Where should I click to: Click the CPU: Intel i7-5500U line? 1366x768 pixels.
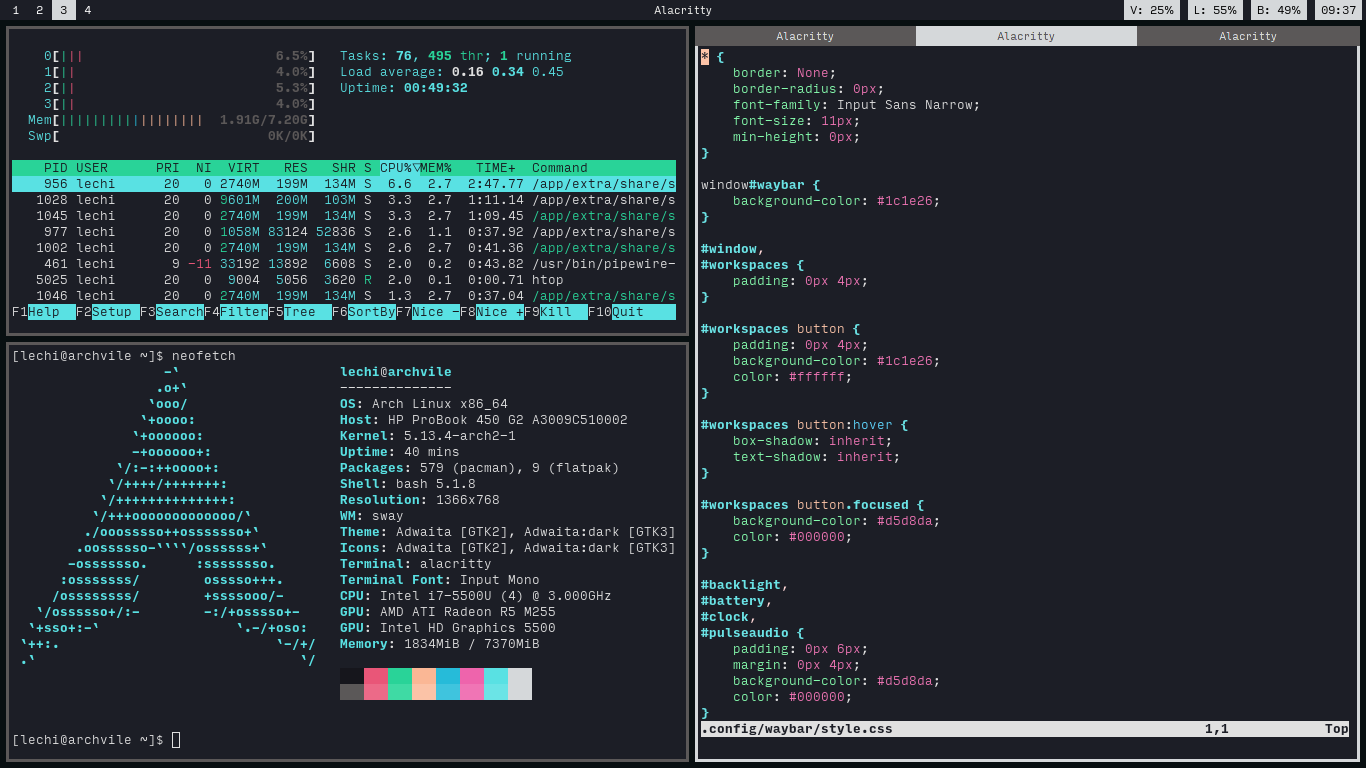coord(476,596)
